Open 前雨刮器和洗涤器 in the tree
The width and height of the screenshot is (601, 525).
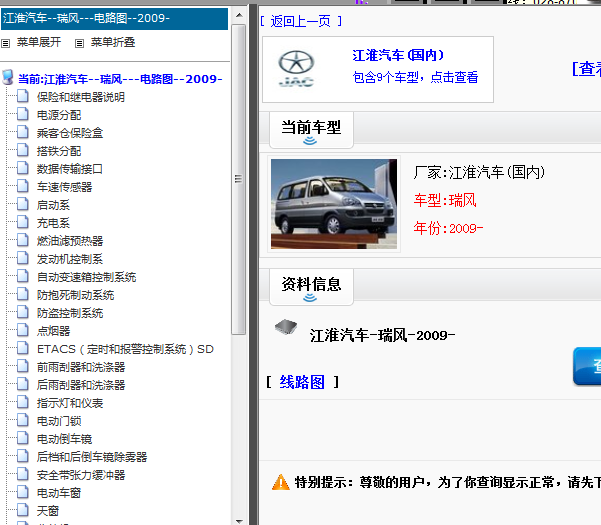coord(81,367)
